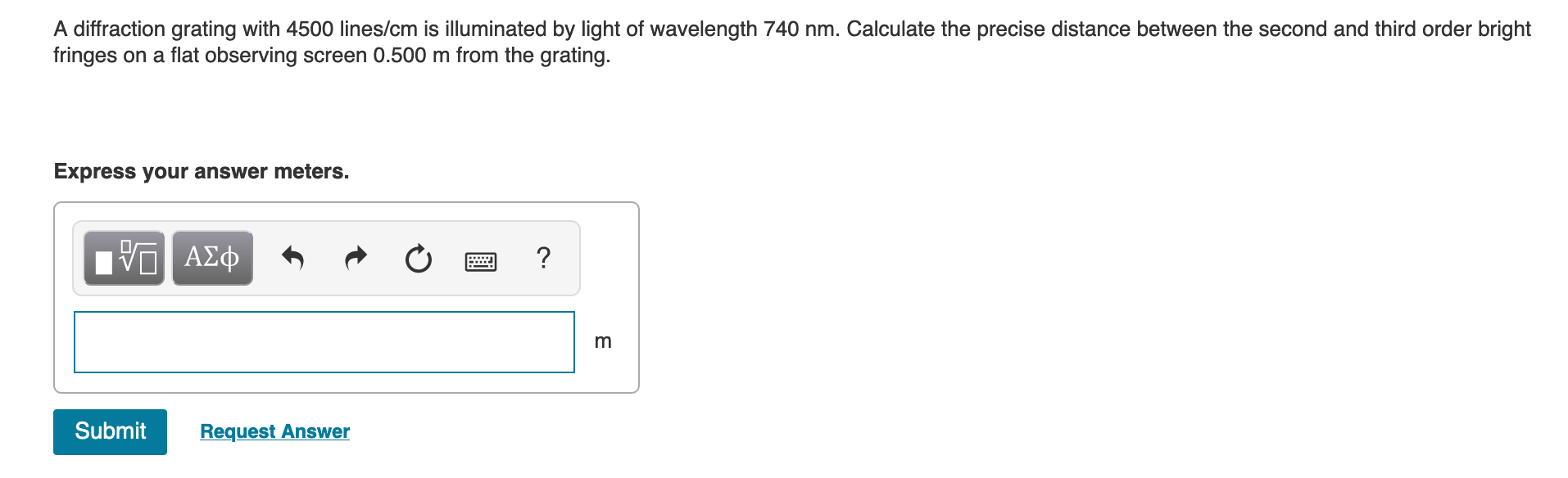Open the math equation templates palette
This screenshot has height=478, width=1568.
pos(123,258)
